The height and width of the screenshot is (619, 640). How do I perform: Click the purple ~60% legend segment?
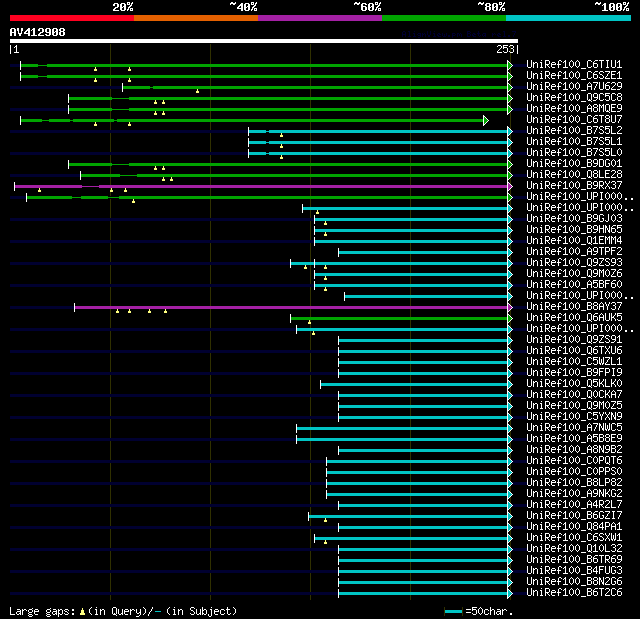[x=320, y=18]
